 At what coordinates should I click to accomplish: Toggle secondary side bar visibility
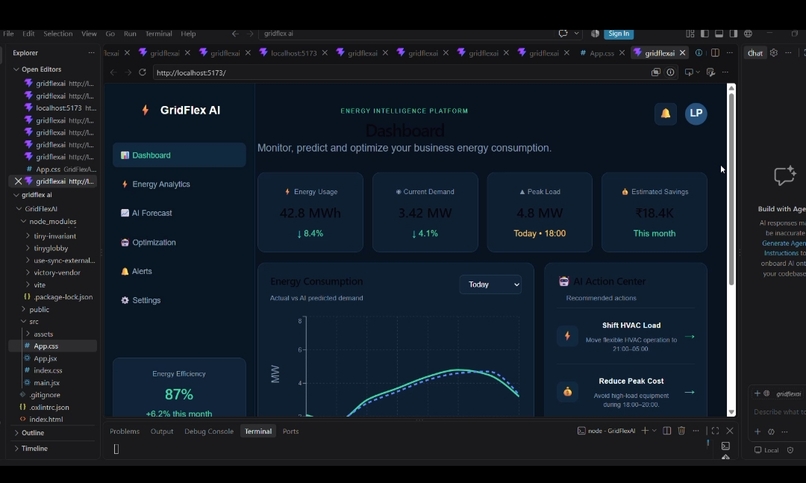tap(734, 33)
